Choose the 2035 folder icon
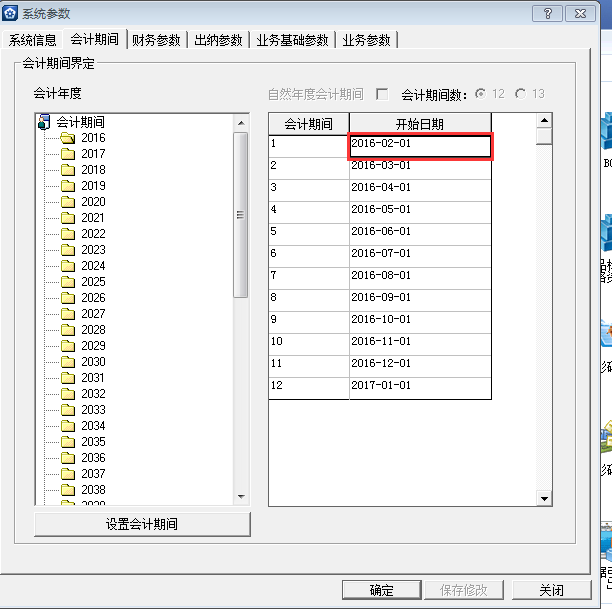The width and height of the screenshot is (612, 609). click(67, 442)
